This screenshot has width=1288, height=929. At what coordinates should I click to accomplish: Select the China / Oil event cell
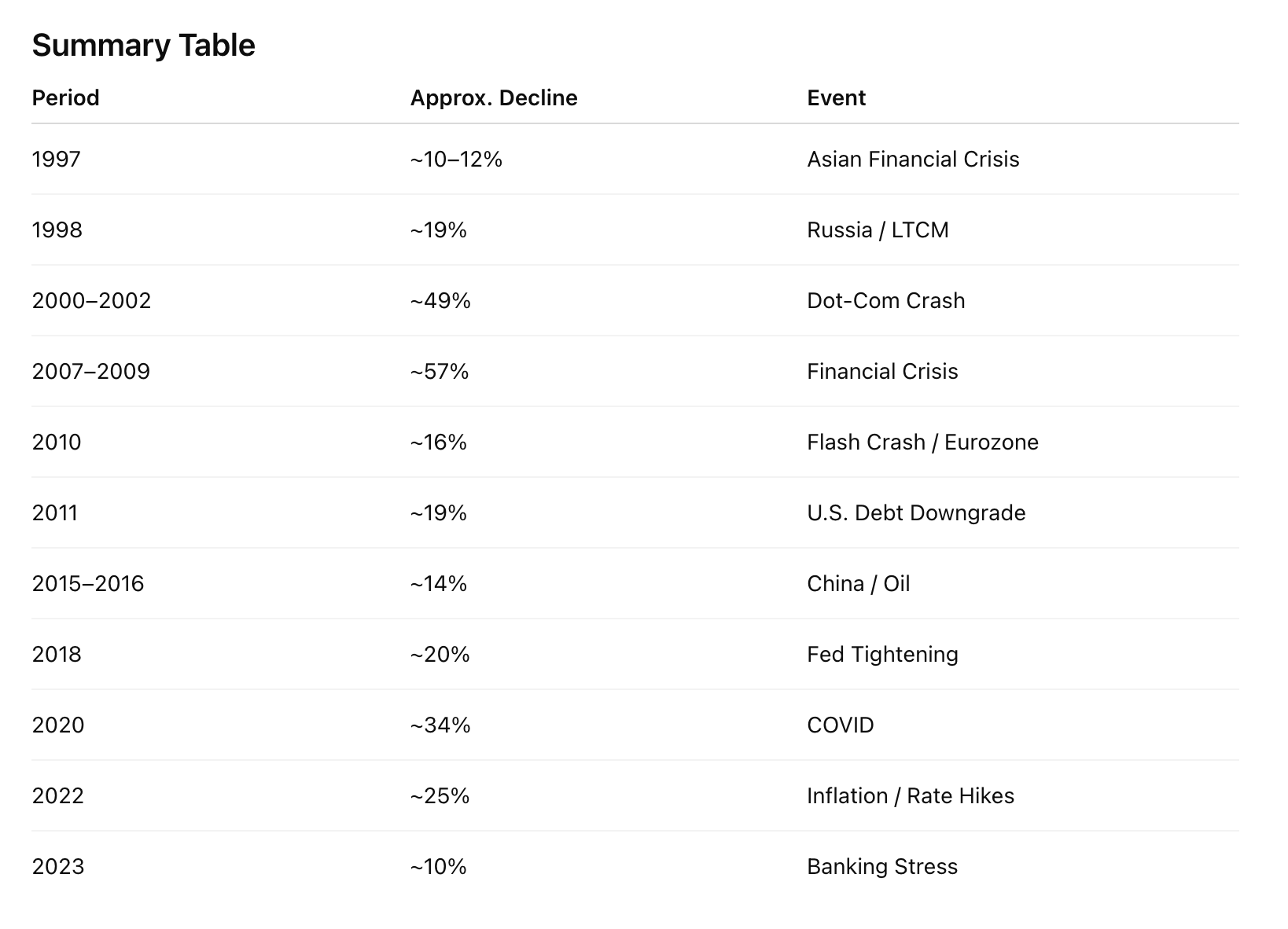click(858, 584)
